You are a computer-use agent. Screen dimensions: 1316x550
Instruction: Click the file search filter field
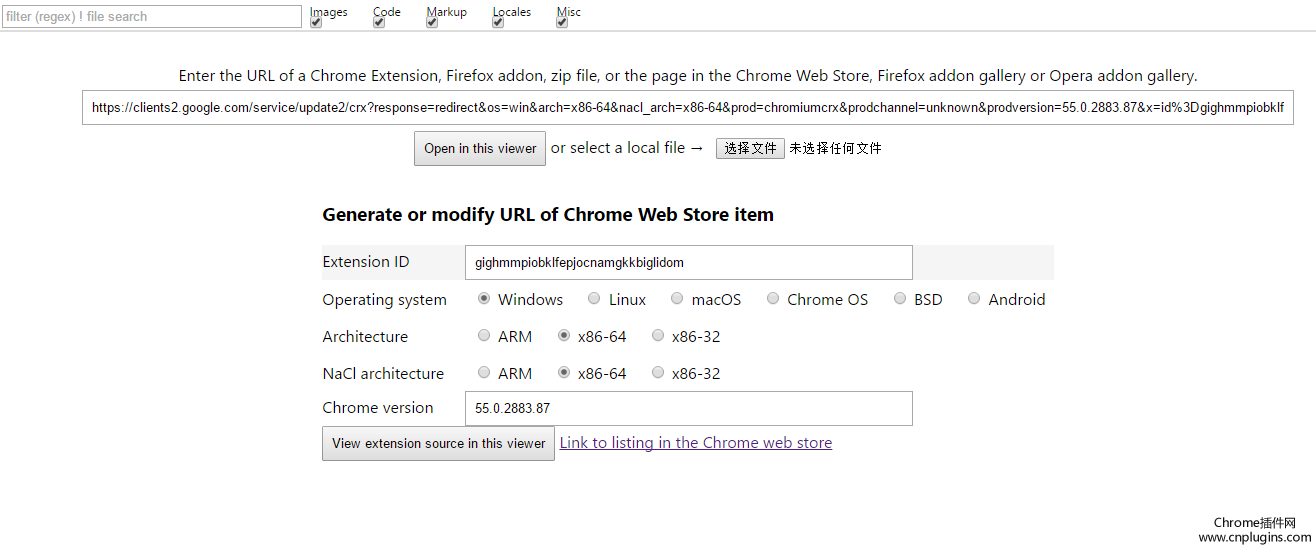coord(151,17)
